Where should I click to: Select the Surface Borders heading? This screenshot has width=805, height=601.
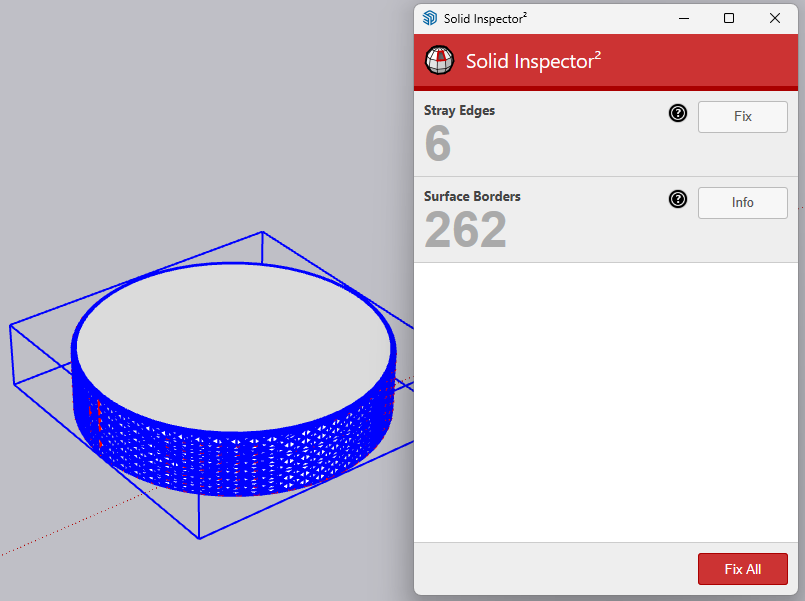point(472,197)
